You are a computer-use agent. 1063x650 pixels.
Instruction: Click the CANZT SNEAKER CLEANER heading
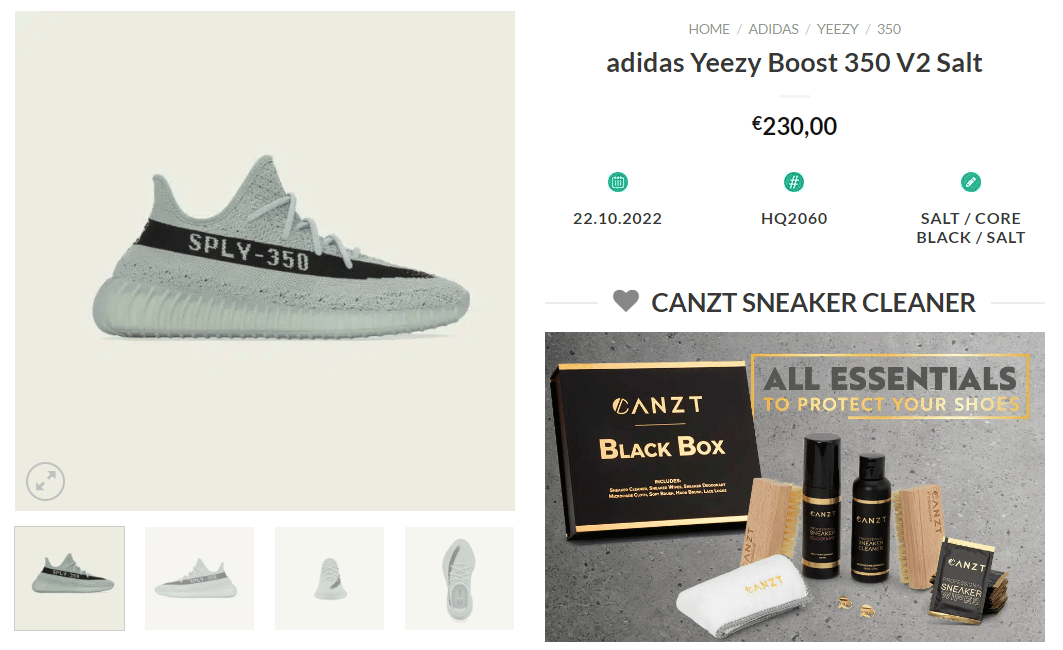813,302
